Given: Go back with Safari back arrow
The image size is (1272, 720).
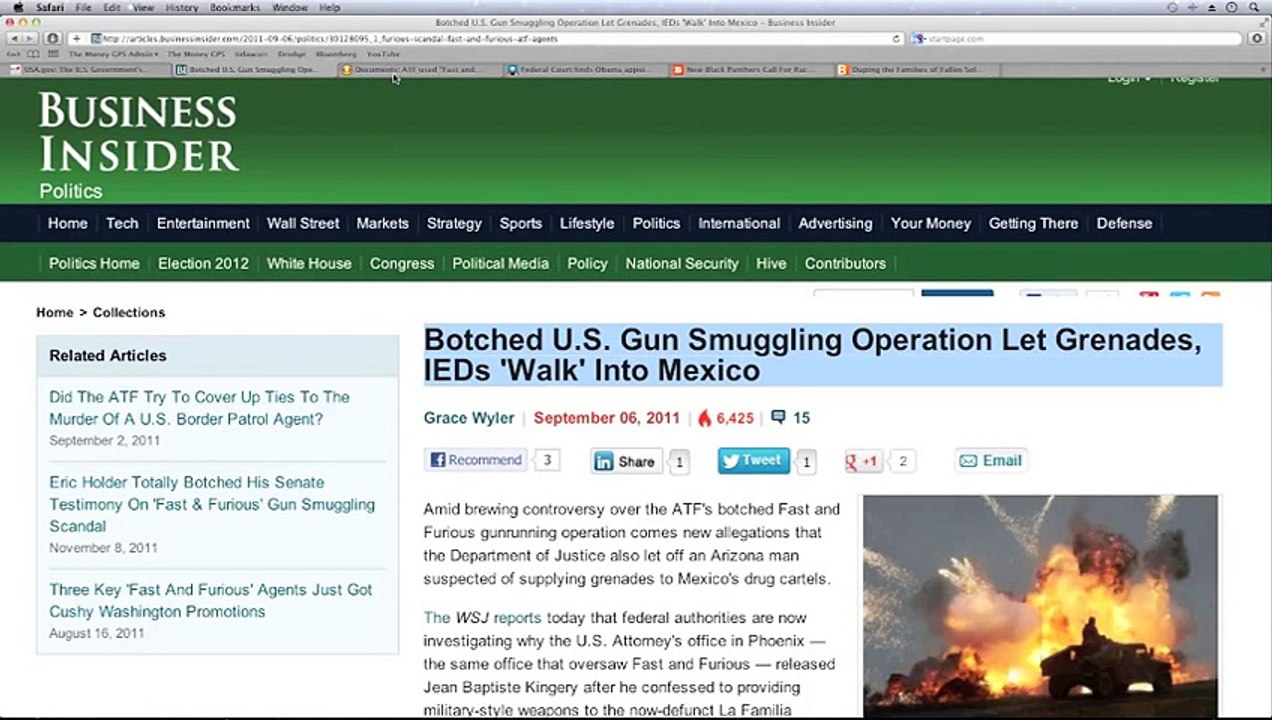Looking at the screenshot, I should coord(13,38).
